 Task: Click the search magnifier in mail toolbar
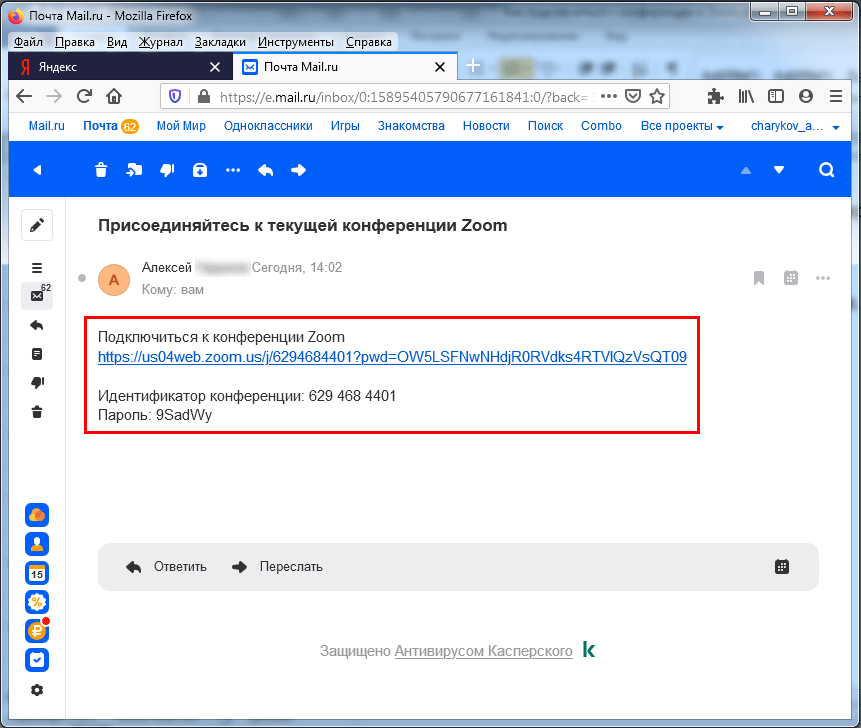(826, 170)
